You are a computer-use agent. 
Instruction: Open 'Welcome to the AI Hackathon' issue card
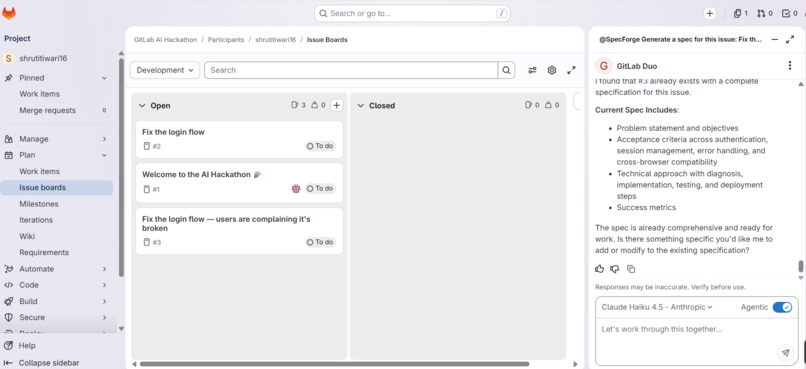[239, 182]
